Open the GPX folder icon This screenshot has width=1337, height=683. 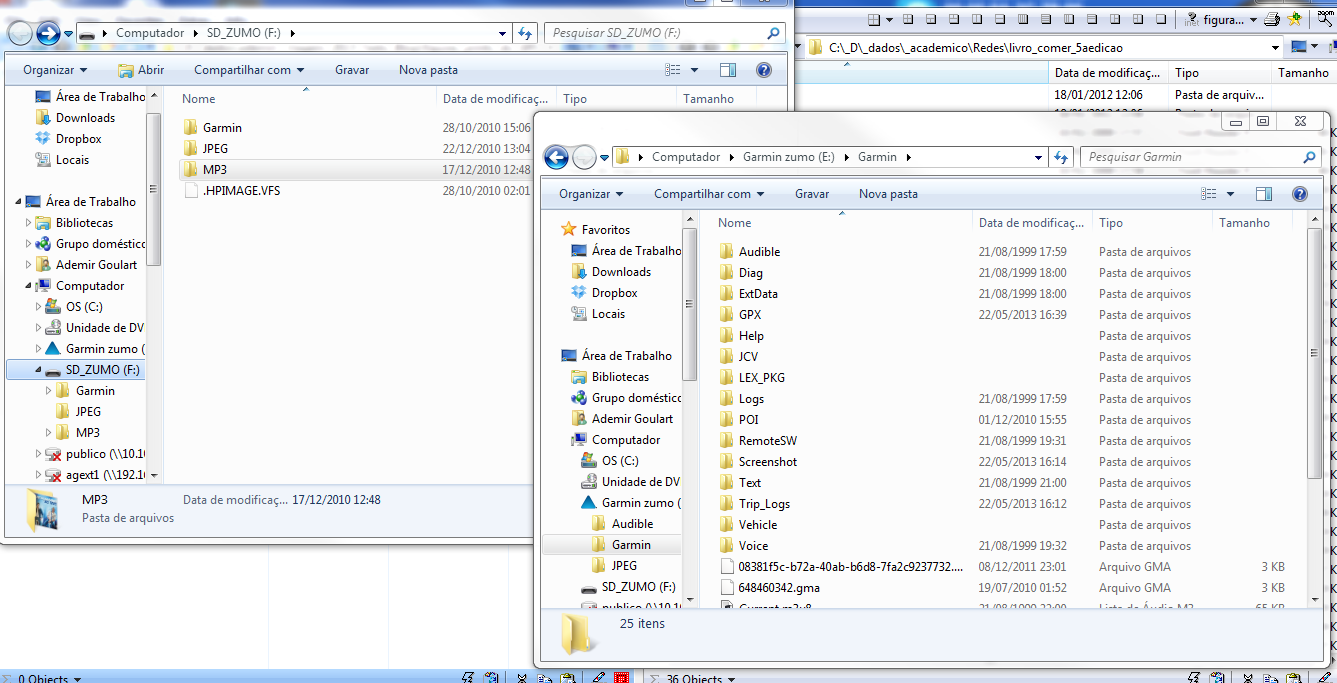coord(727,315)
